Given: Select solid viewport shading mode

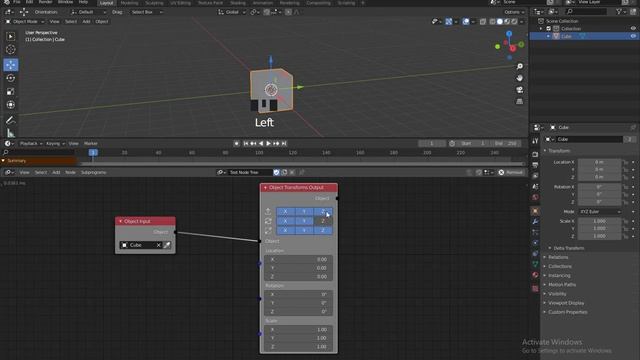Looking at the screenshot, I should tap(500, 21).
